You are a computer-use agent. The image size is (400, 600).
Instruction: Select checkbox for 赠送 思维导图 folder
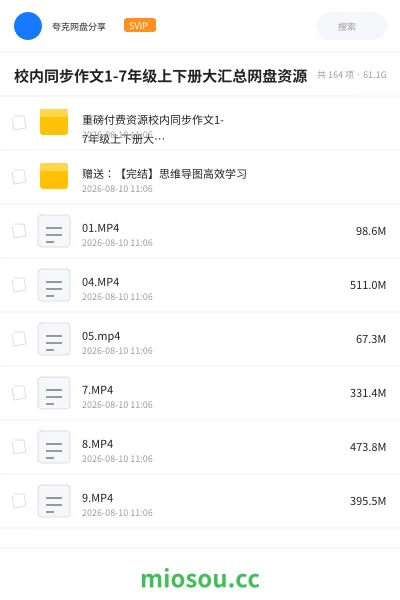[19, 177]
